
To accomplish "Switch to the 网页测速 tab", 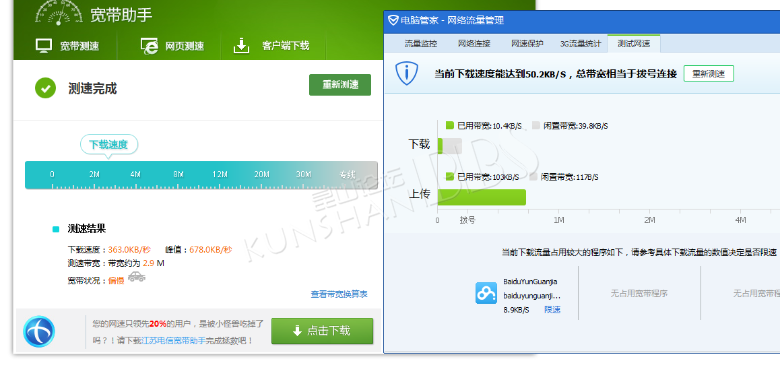I will pyautogui.click(x=172, y=46).
